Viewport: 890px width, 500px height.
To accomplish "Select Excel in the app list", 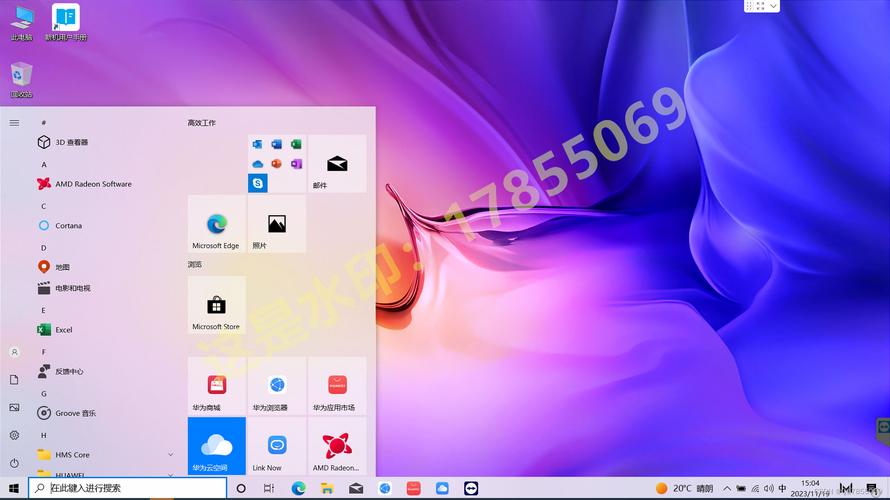I will click(64, 329).
